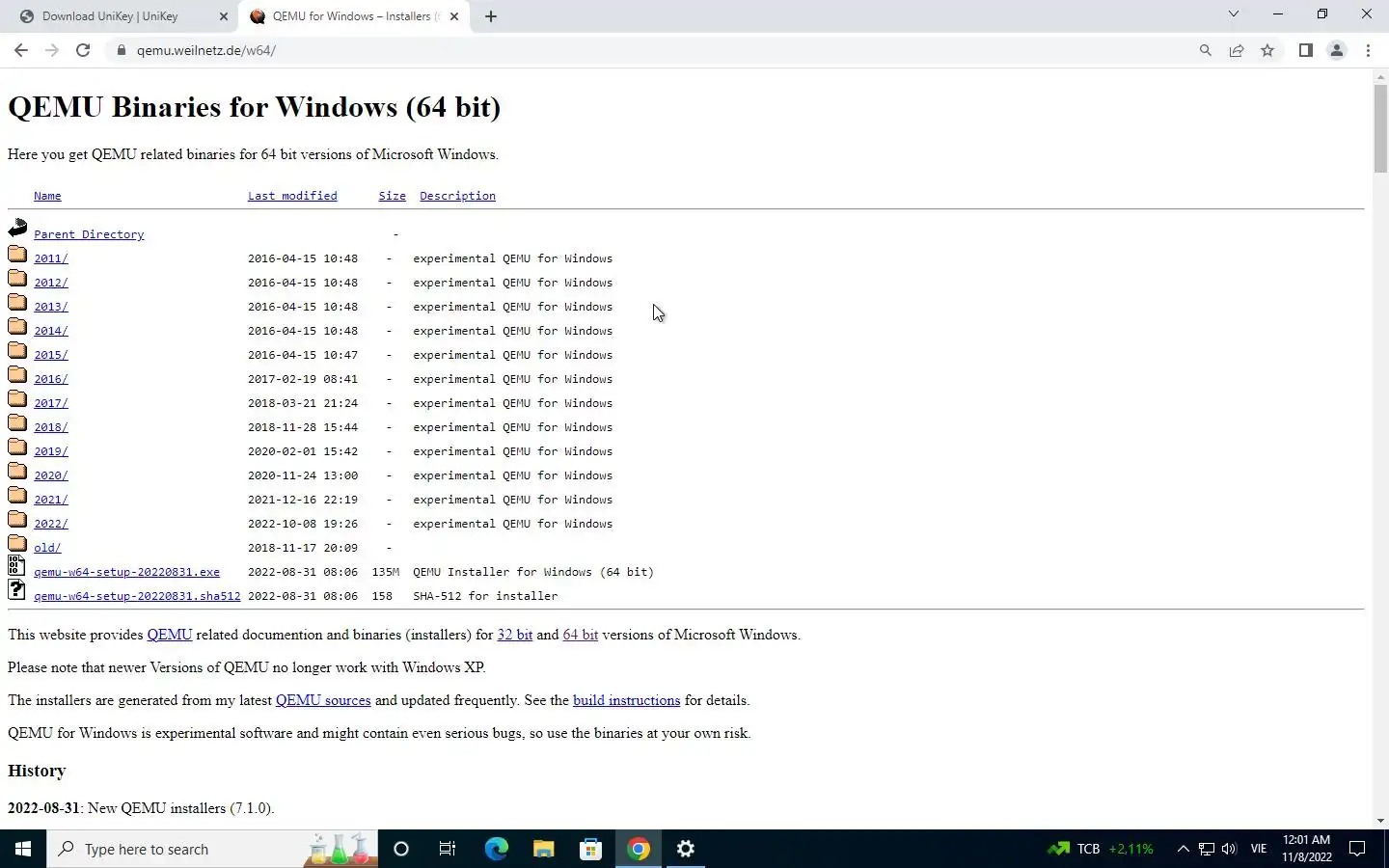This screenshot has height=868, width=1389.
Task: Open the Parent Directory link
Action: (89, 234)
